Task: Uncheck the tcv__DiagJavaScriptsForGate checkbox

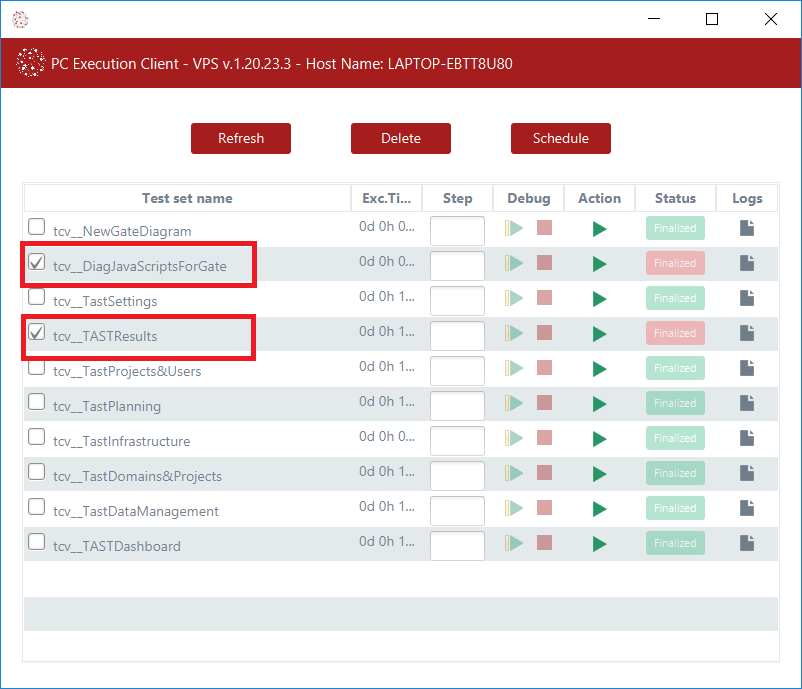Action: 37,262
